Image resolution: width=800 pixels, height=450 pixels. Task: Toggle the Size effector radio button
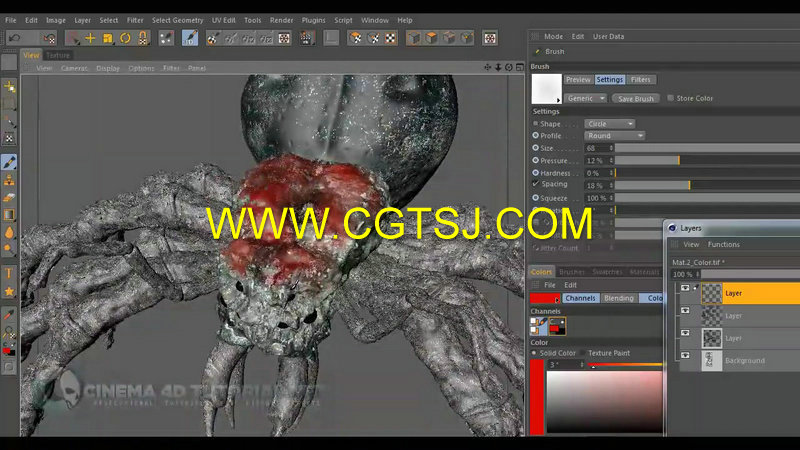pyautogui.click(x=535, y=148)
